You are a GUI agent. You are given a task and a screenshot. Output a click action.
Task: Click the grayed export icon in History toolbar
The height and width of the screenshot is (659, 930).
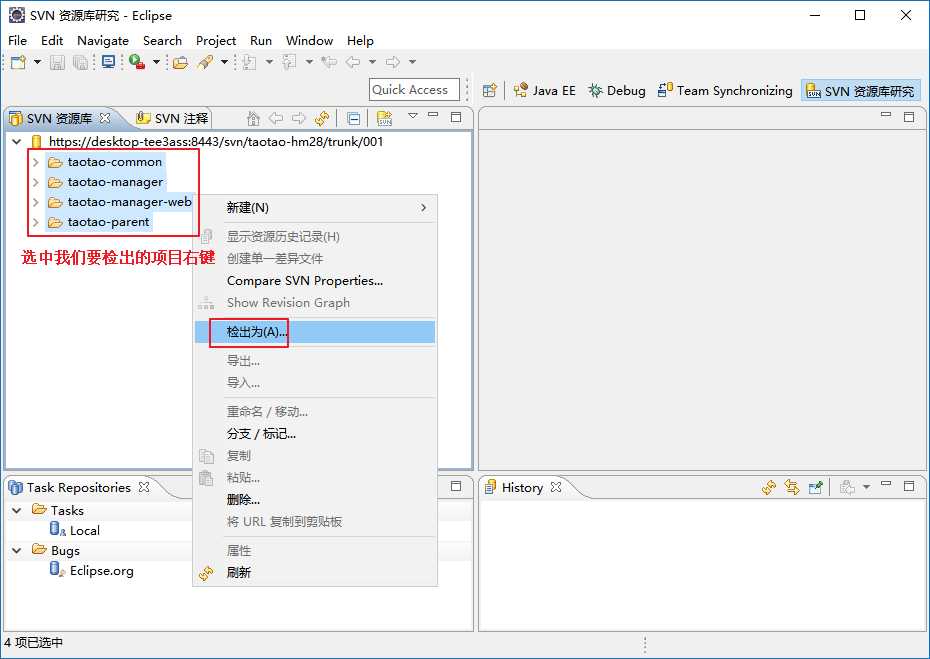pos(848,488)
